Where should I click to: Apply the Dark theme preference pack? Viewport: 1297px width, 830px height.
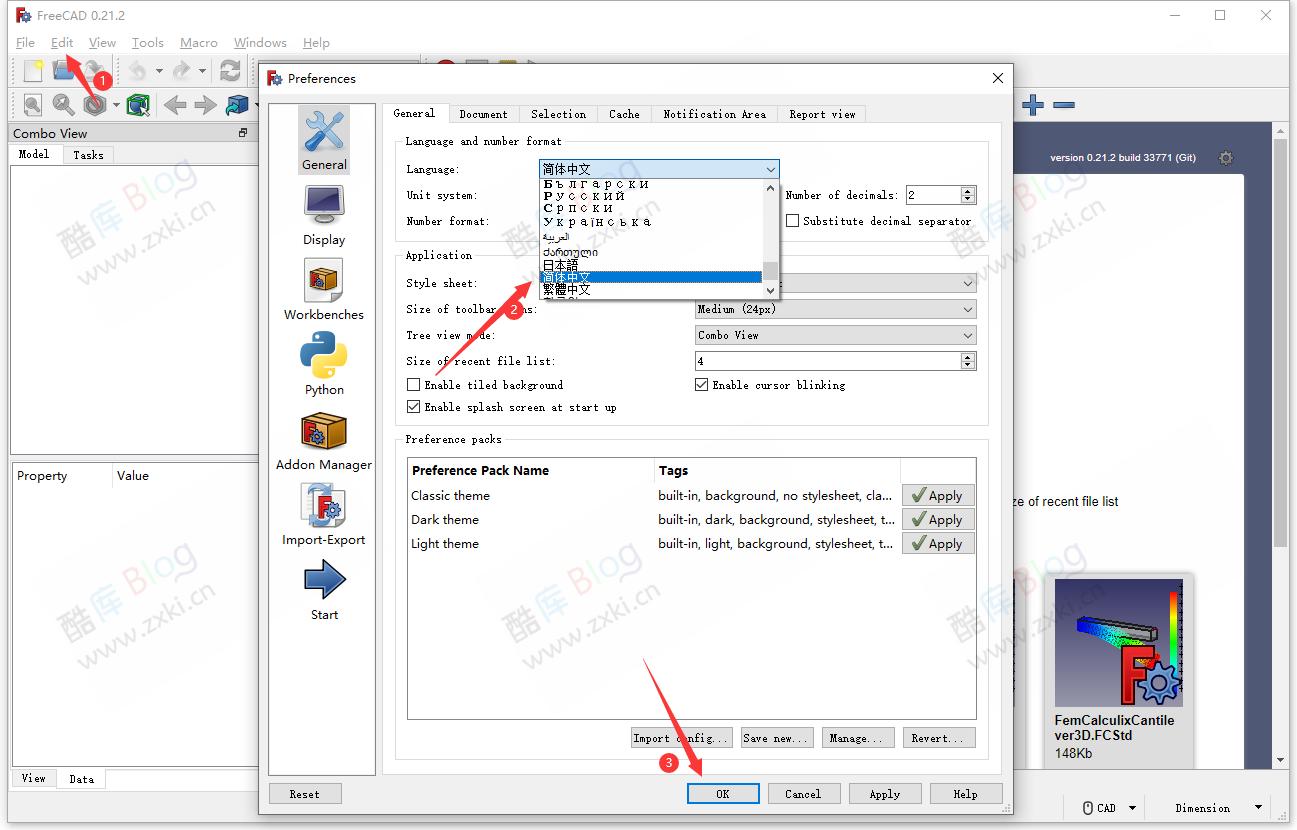coord(937,519)
